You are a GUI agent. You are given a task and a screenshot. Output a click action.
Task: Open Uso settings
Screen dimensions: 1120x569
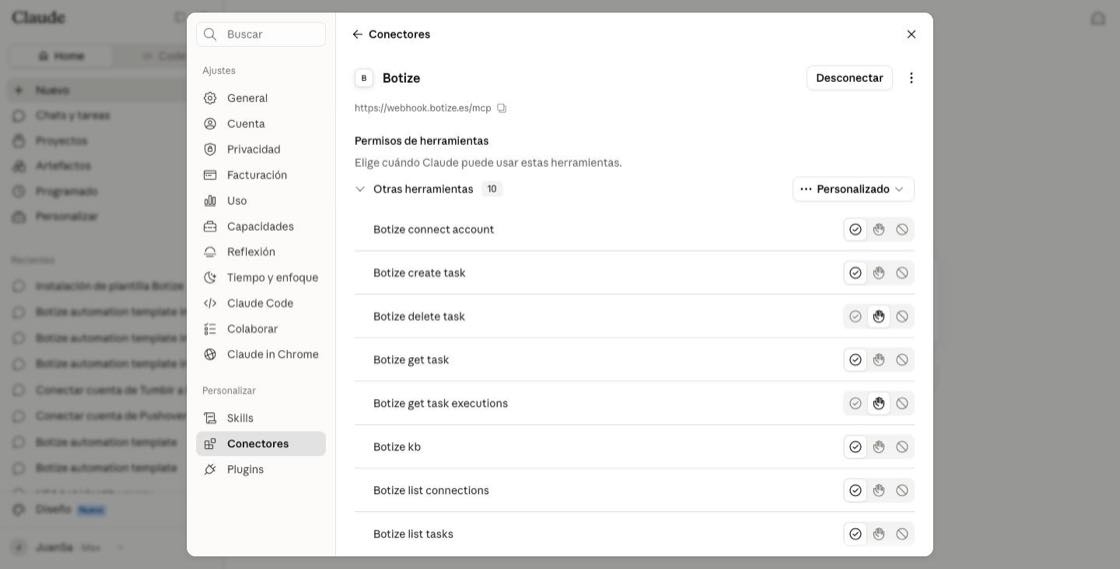261,201
